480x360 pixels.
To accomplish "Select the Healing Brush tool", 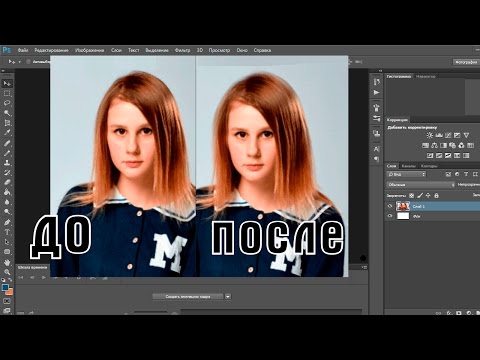I will [x=7, y=143].
